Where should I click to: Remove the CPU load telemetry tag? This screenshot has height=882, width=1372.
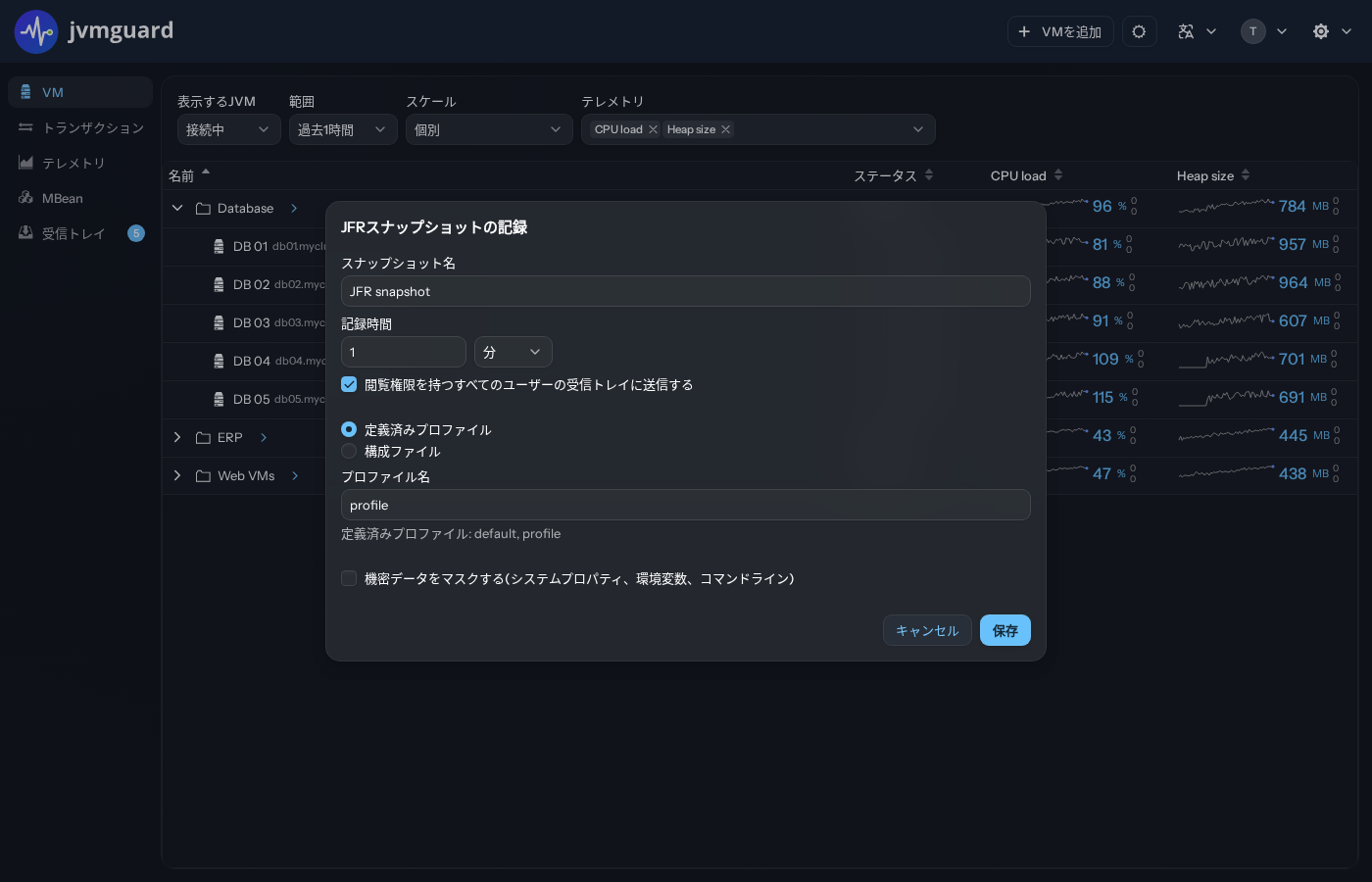pos(654,129)
